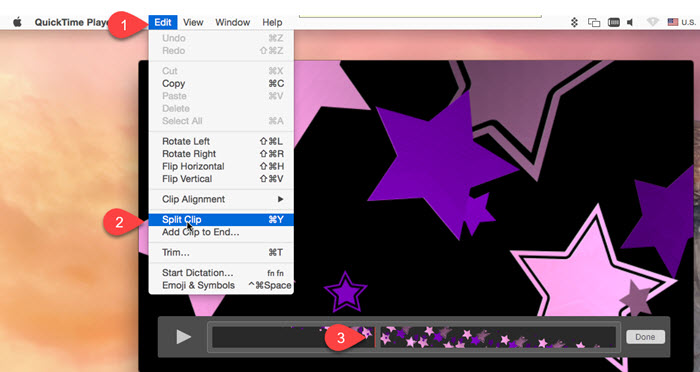Image resolution: width=700 pixels, height=372 pixels.
Task: Open the Dropbox menu bar icon
Action: click(x=575, y=22)
